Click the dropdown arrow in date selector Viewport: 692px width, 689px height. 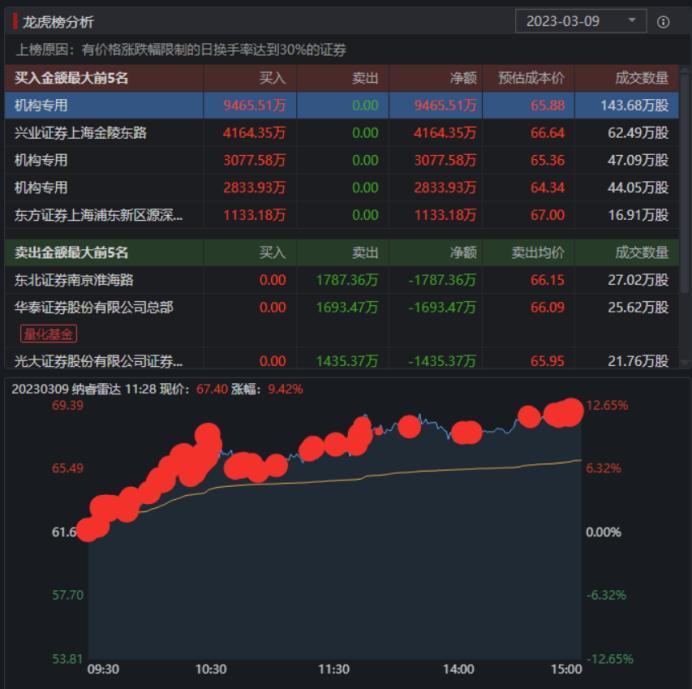(x=631, y=21)
